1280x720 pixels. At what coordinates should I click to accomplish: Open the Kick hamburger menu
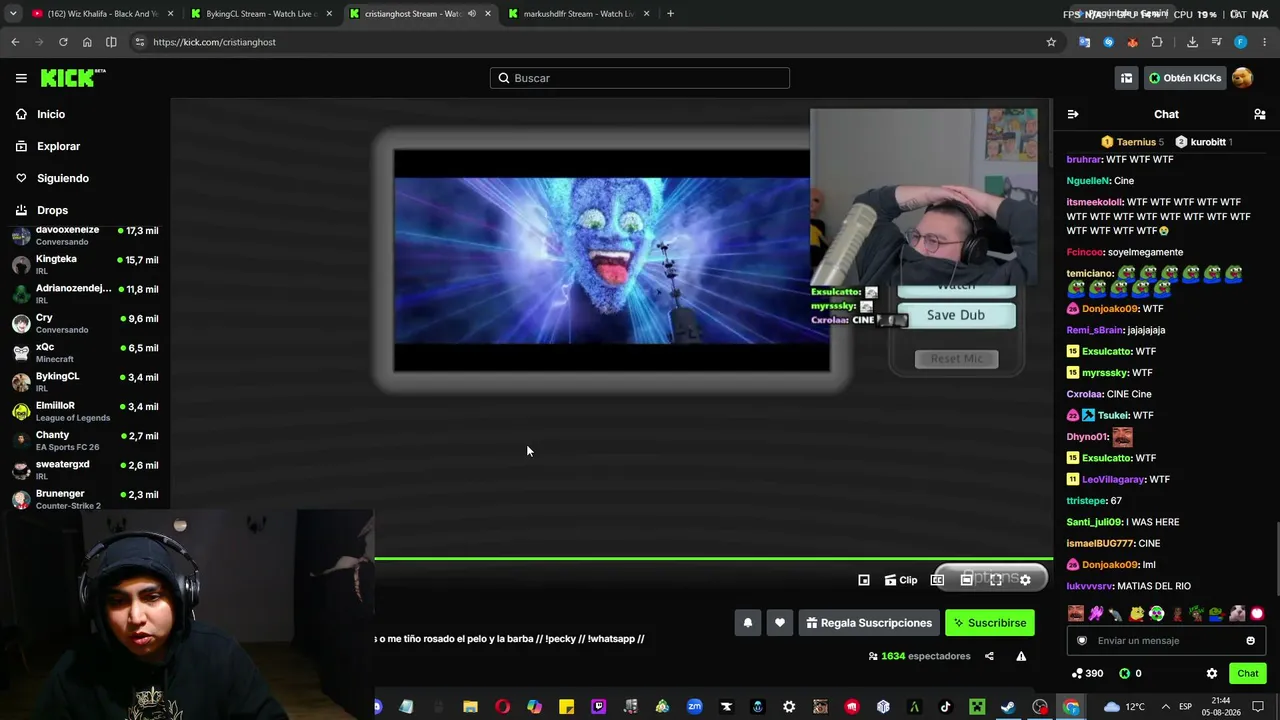(x=21, y=78)
